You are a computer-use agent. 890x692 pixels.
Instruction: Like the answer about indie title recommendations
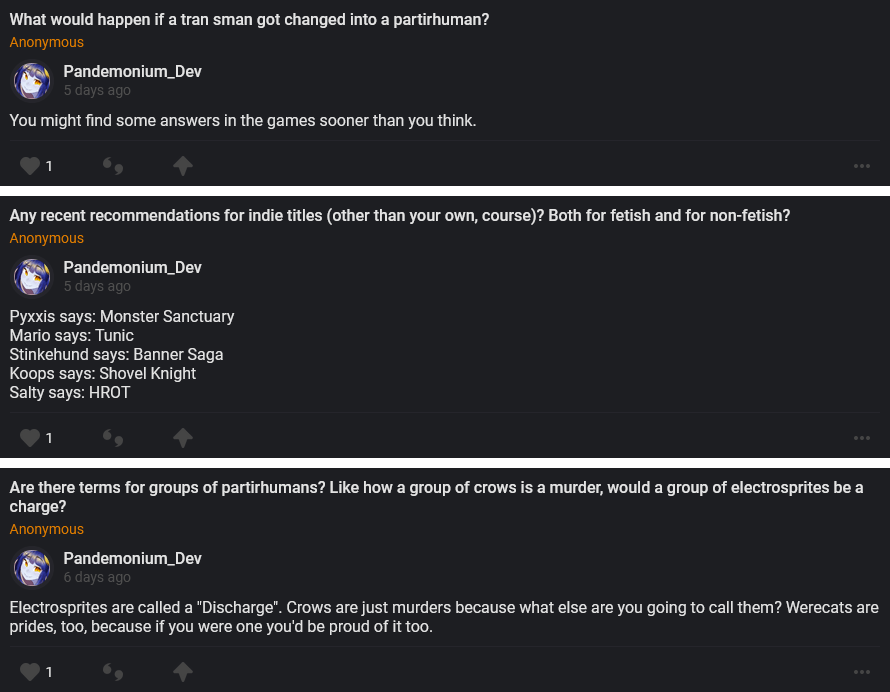tap(30, 438)
